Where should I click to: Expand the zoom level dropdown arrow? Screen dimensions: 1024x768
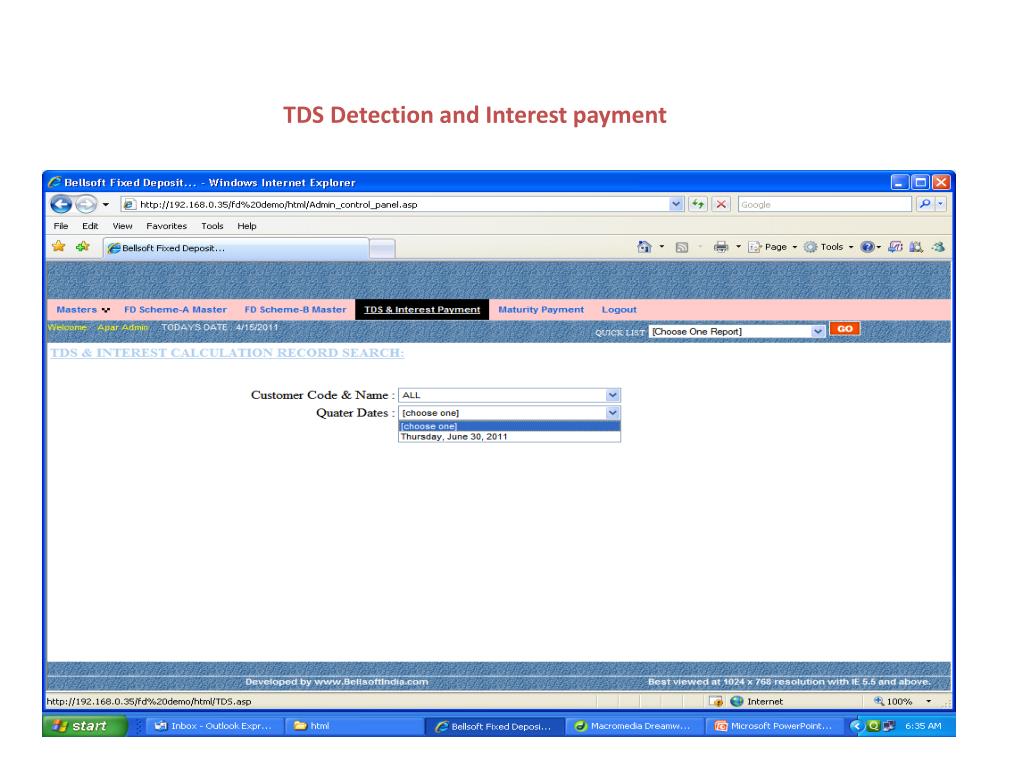click(929, 701)
